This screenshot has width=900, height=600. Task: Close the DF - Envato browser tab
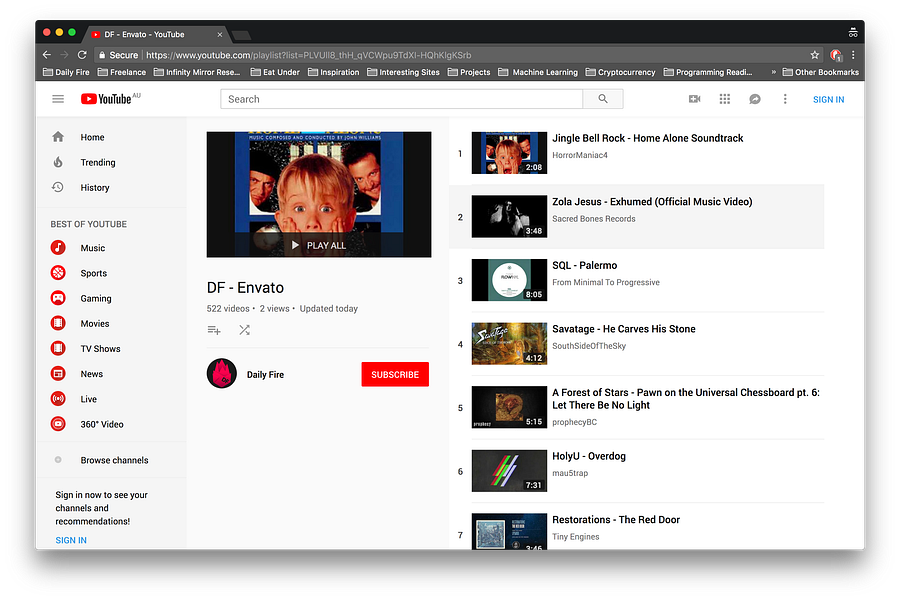coord(219,34)
